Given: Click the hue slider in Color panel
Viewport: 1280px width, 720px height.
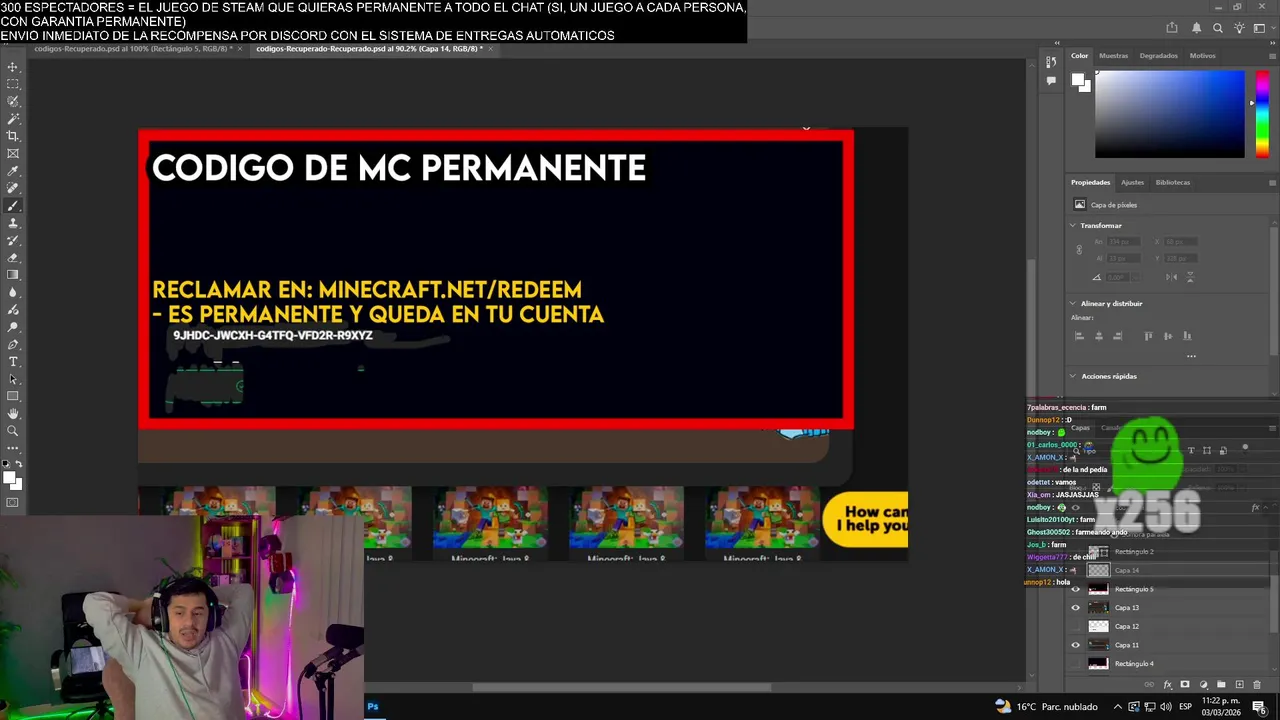Looking at the screenshot, I should pos(1263,114).
